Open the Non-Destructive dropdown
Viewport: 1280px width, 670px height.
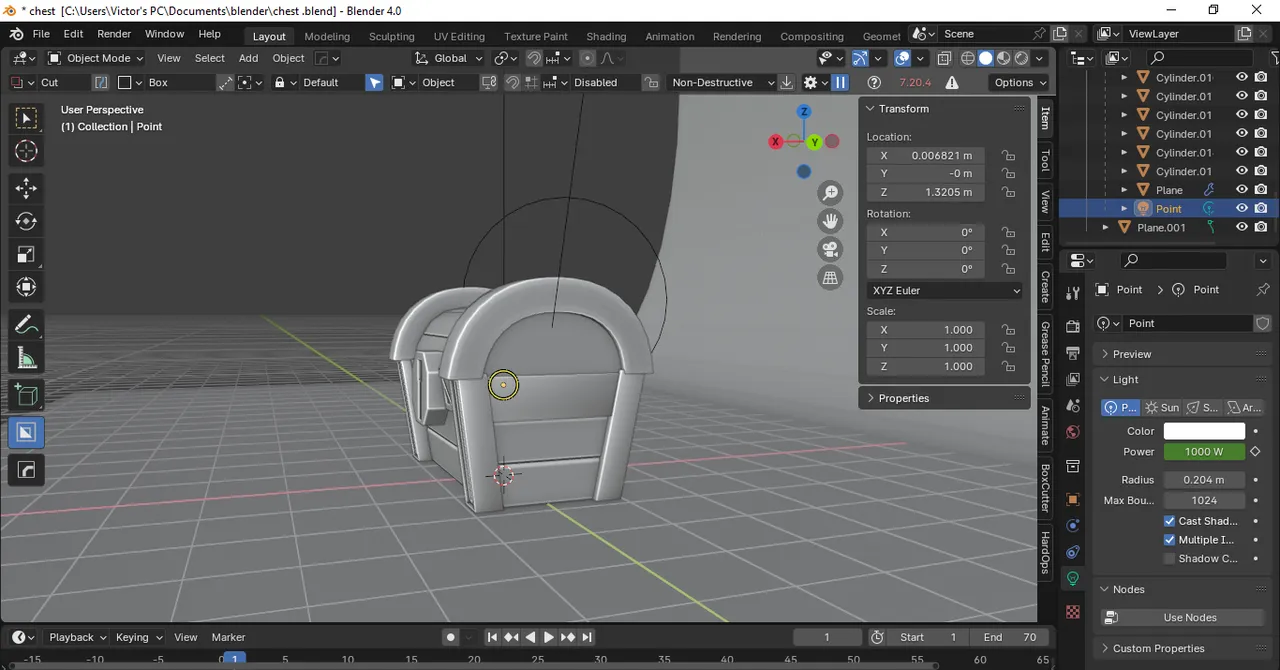tap(722, 83)
